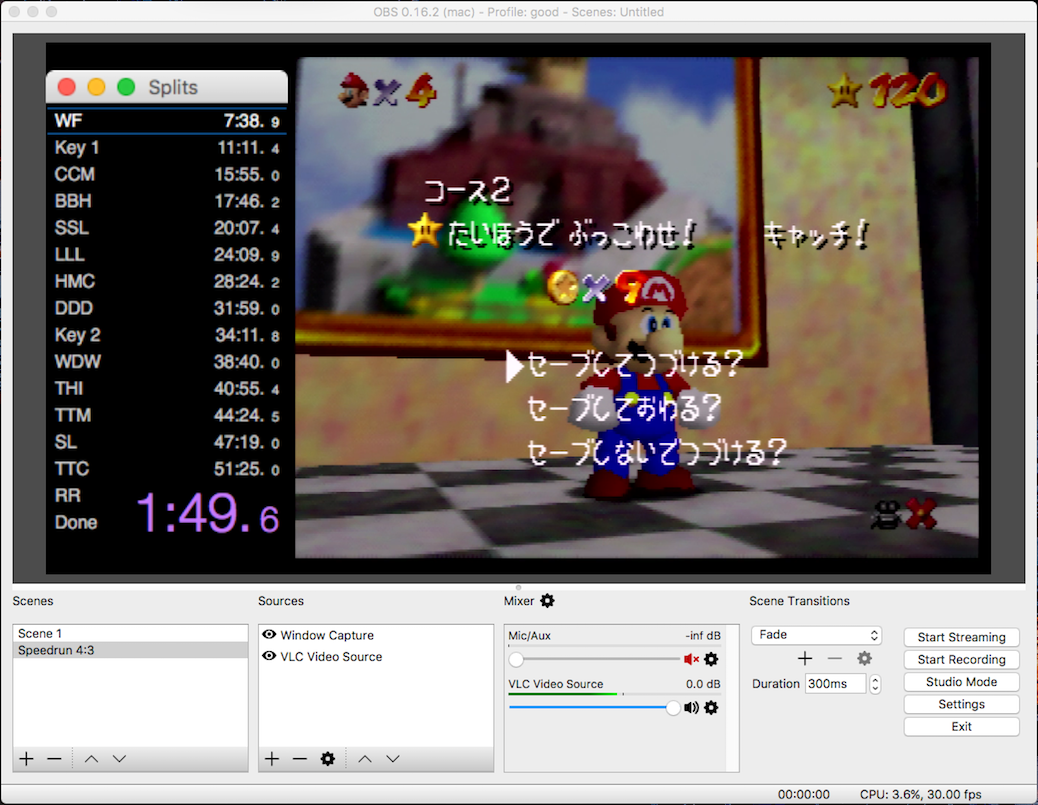Image resolution: width=1038 pixels, height=805 pixels.
Task: Open VLC Video Source audio settings gear
Action: (x=711, y=708)
